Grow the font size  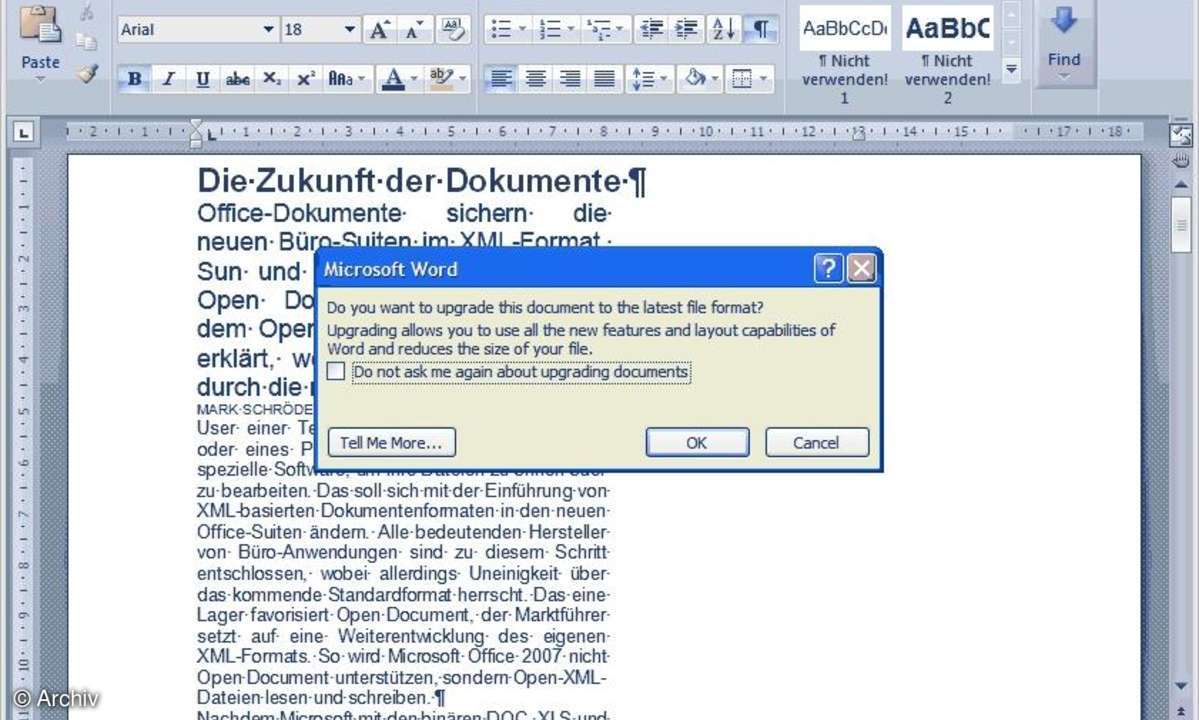[x=379, y=30]
